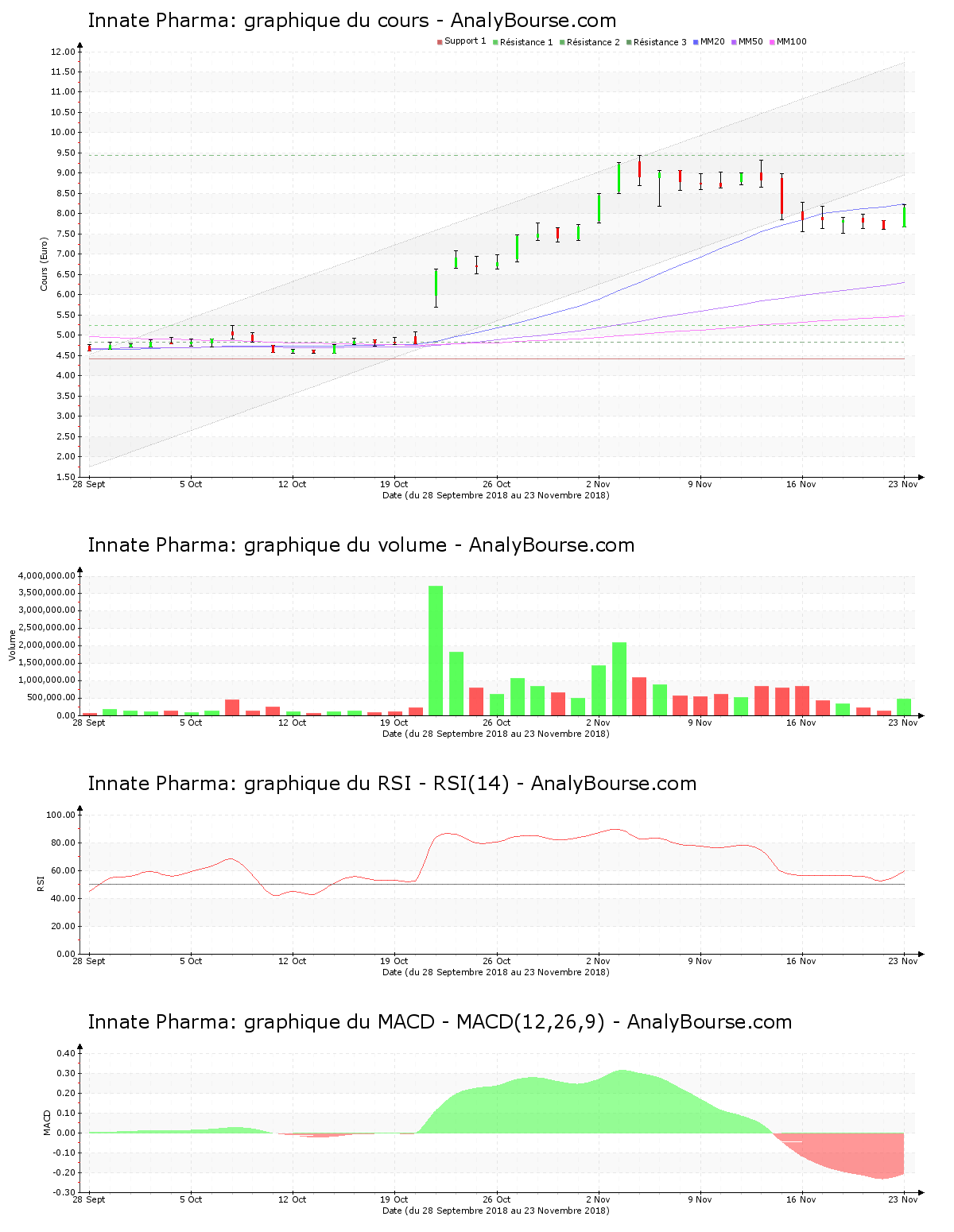Click '12 Oct' under the volume chart

[x=293, y=723]
